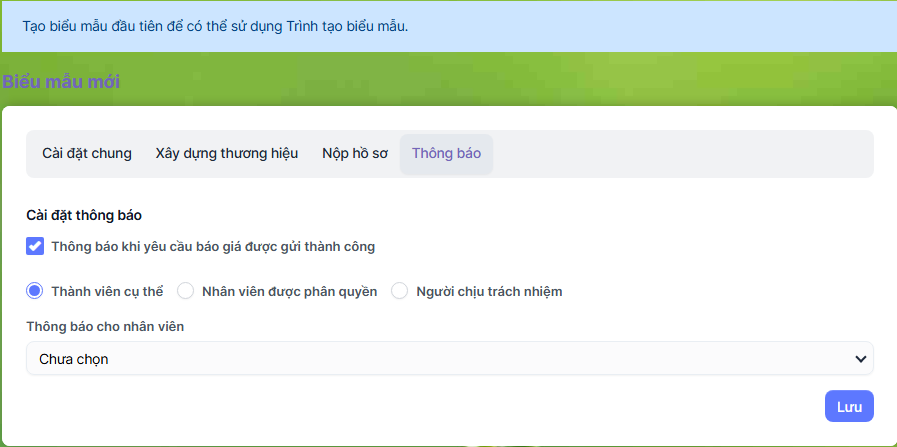Click the 'Người chịu trách nhiệm' label text
Viewport: 897px width, 447px height.
point(489,291)
